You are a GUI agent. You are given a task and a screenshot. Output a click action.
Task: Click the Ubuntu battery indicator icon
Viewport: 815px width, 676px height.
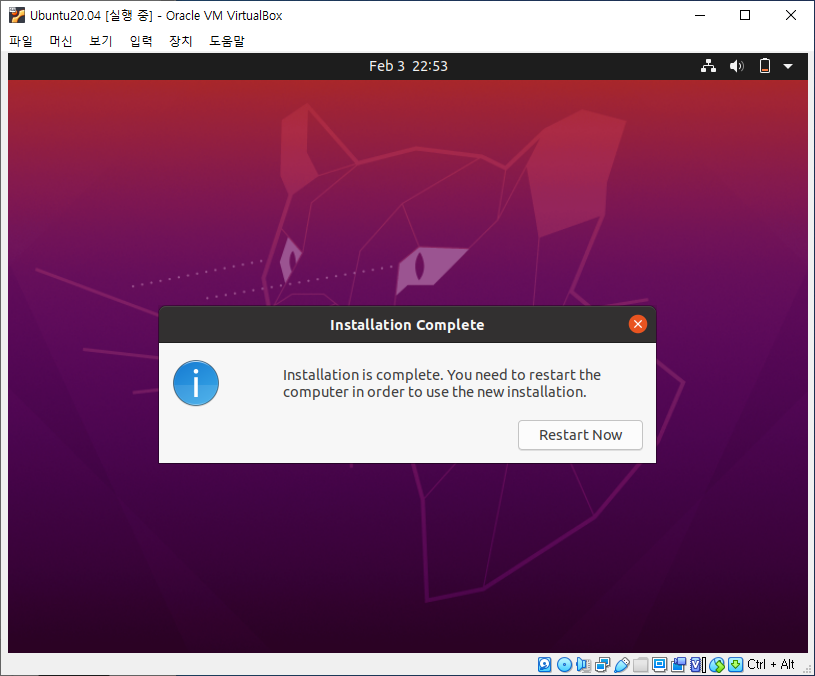click(x=765, y=66)
